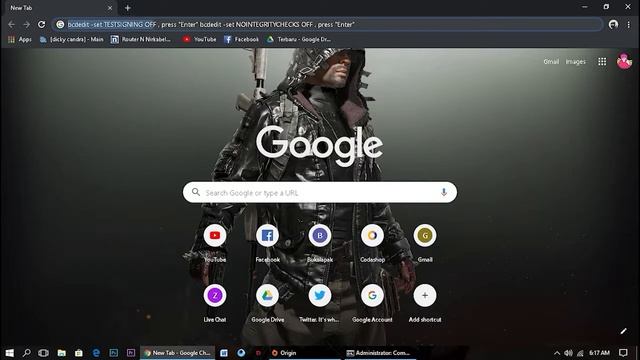
Task: Open the Chrome profile avatar in toolbar
Action: (613, 24)
